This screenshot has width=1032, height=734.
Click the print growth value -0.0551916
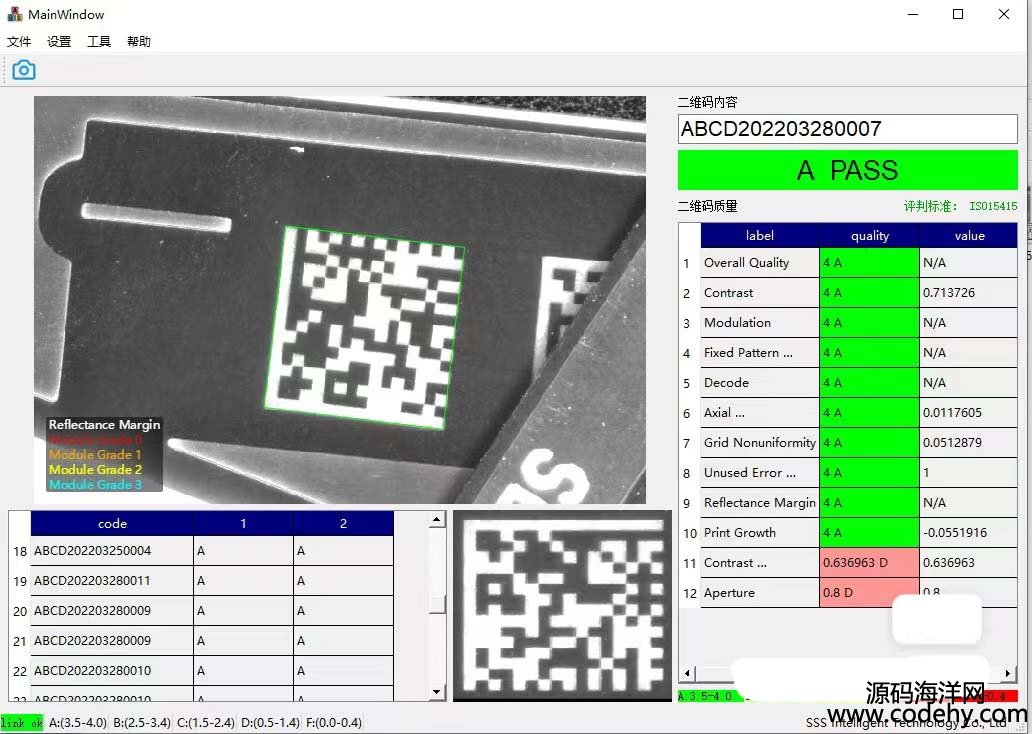(x=954, y=533)
